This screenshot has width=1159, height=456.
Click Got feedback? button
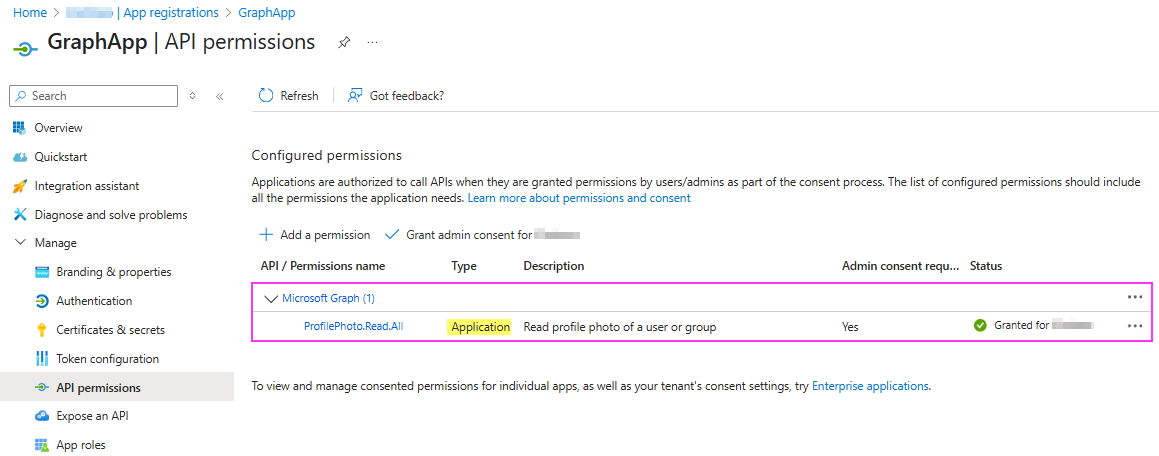coord(396,95)
